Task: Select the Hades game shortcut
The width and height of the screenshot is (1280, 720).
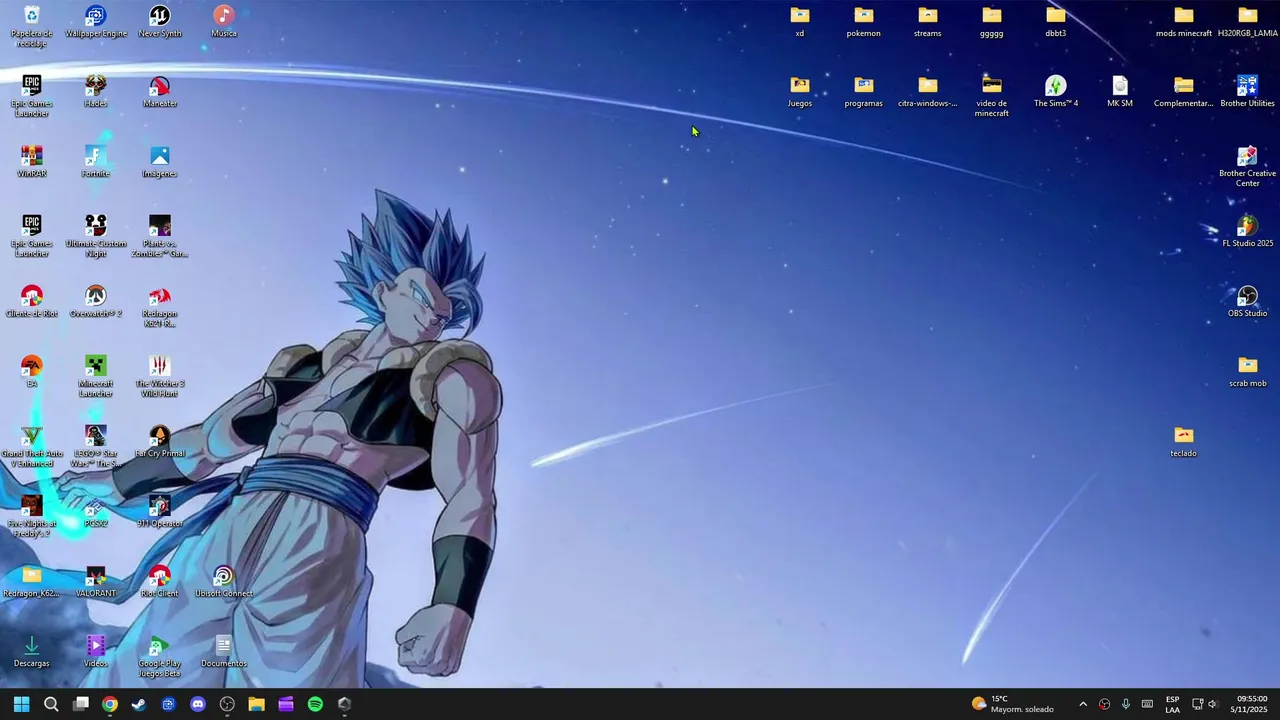Action: (96, 92)
